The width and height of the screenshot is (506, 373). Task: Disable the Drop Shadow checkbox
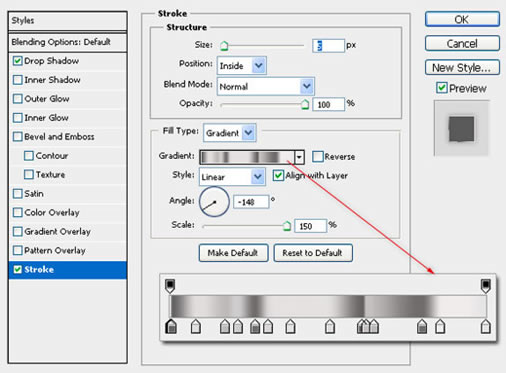click(x=17, y=61)
